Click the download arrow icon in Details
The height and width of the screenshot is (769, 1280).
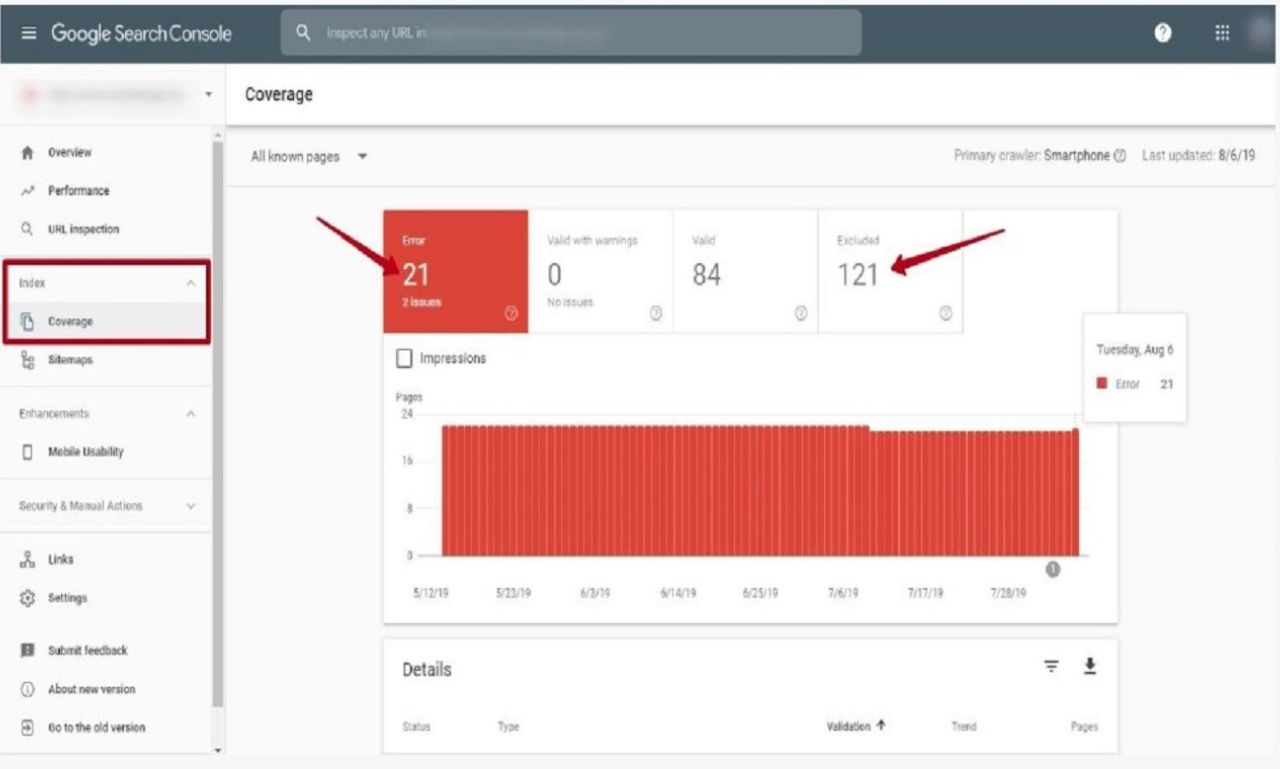pyautogui.click(x=1090, y=667)
